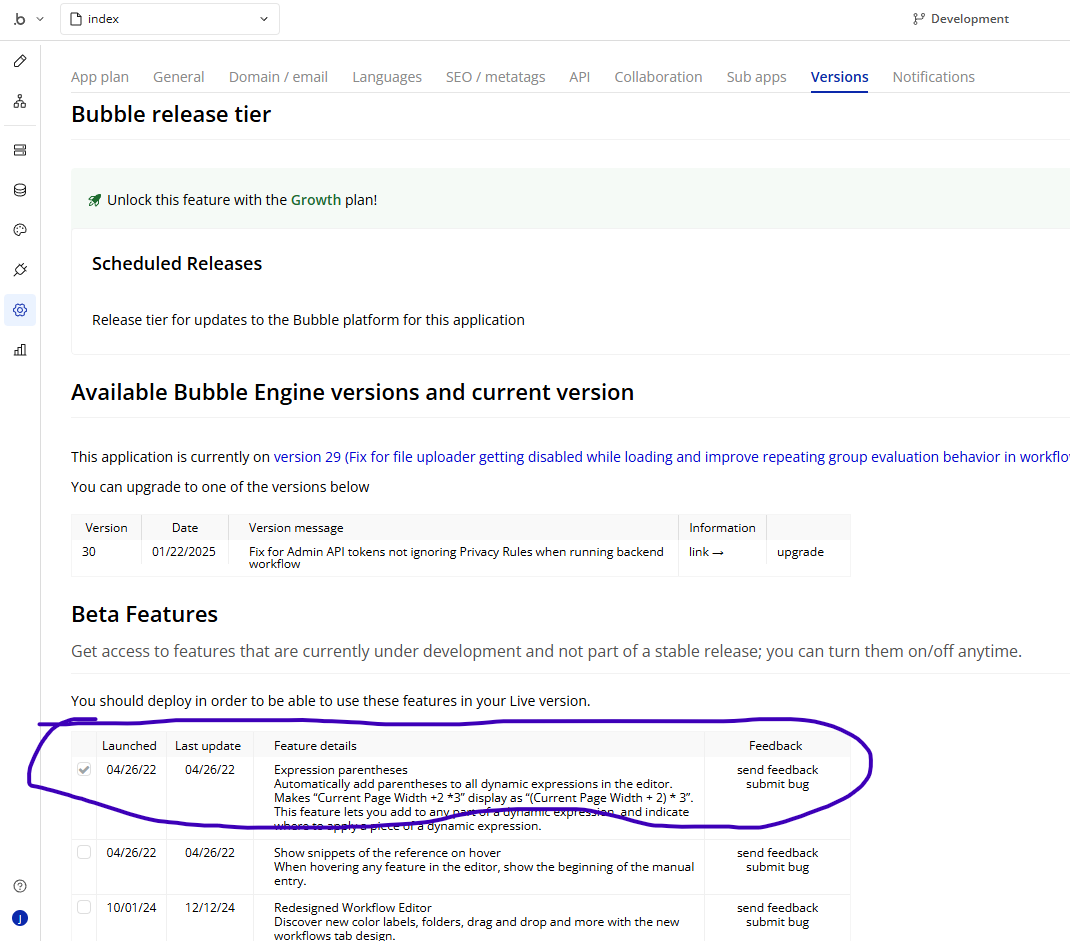Switch to the Sub apps tab
This screenshot has width=1070, height=941.
pos(756,77)
